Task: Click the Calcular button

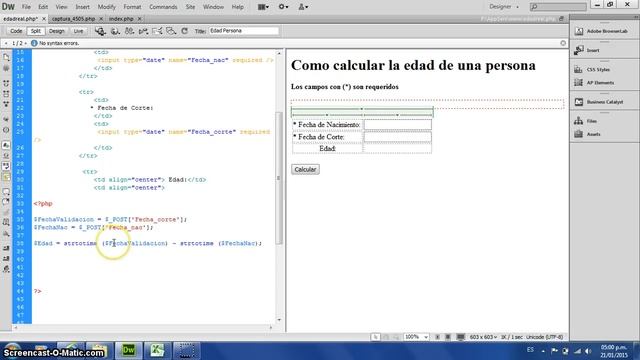Action: [x=305, y=169]
